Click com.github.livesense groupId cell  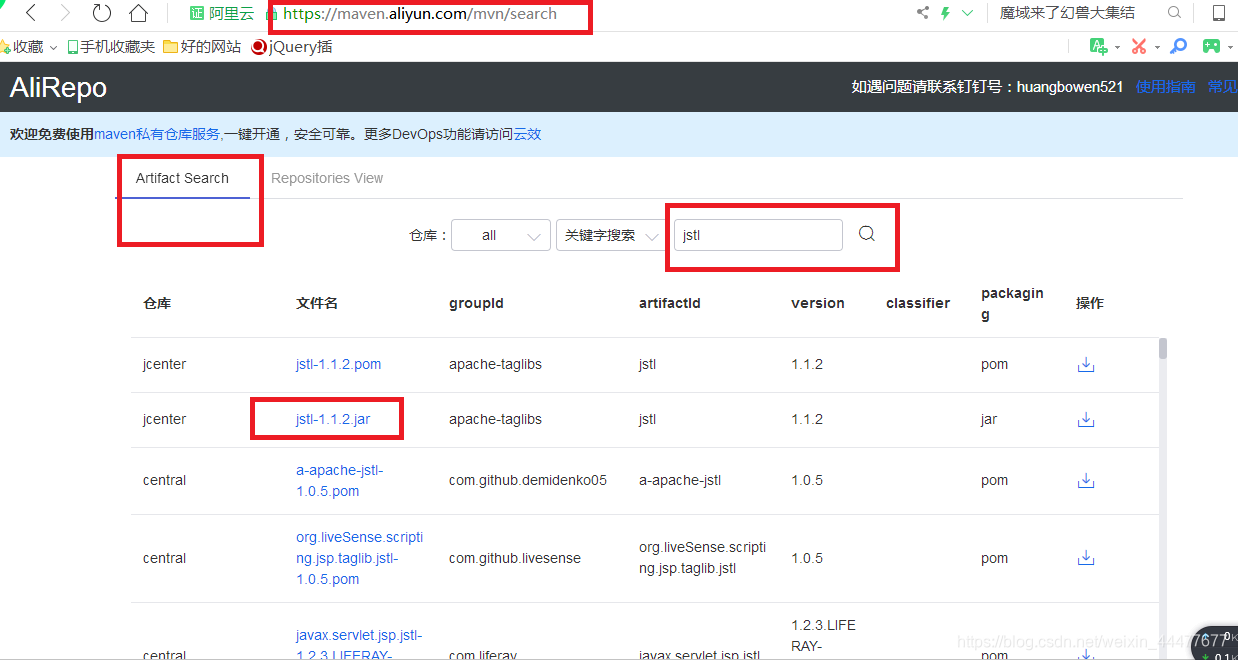[x=515, y=558]
